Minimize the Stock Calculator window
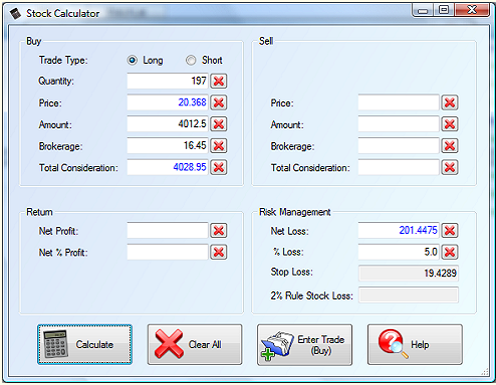 click(x=423, y=10)
